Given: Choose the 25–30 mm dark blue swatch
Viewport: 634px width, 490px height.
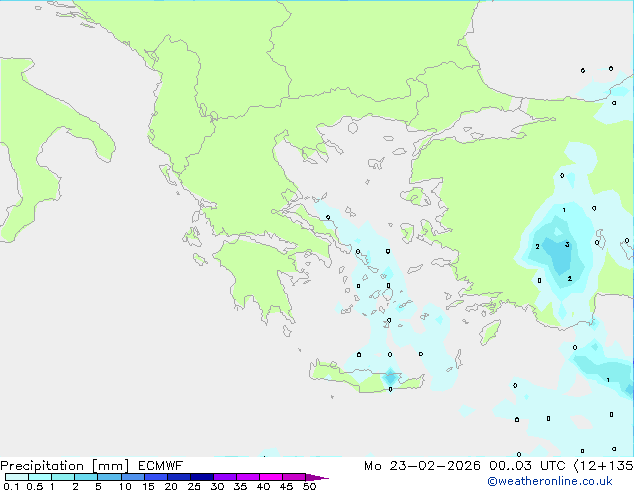Looking at the screenshot, I should 202,477.
